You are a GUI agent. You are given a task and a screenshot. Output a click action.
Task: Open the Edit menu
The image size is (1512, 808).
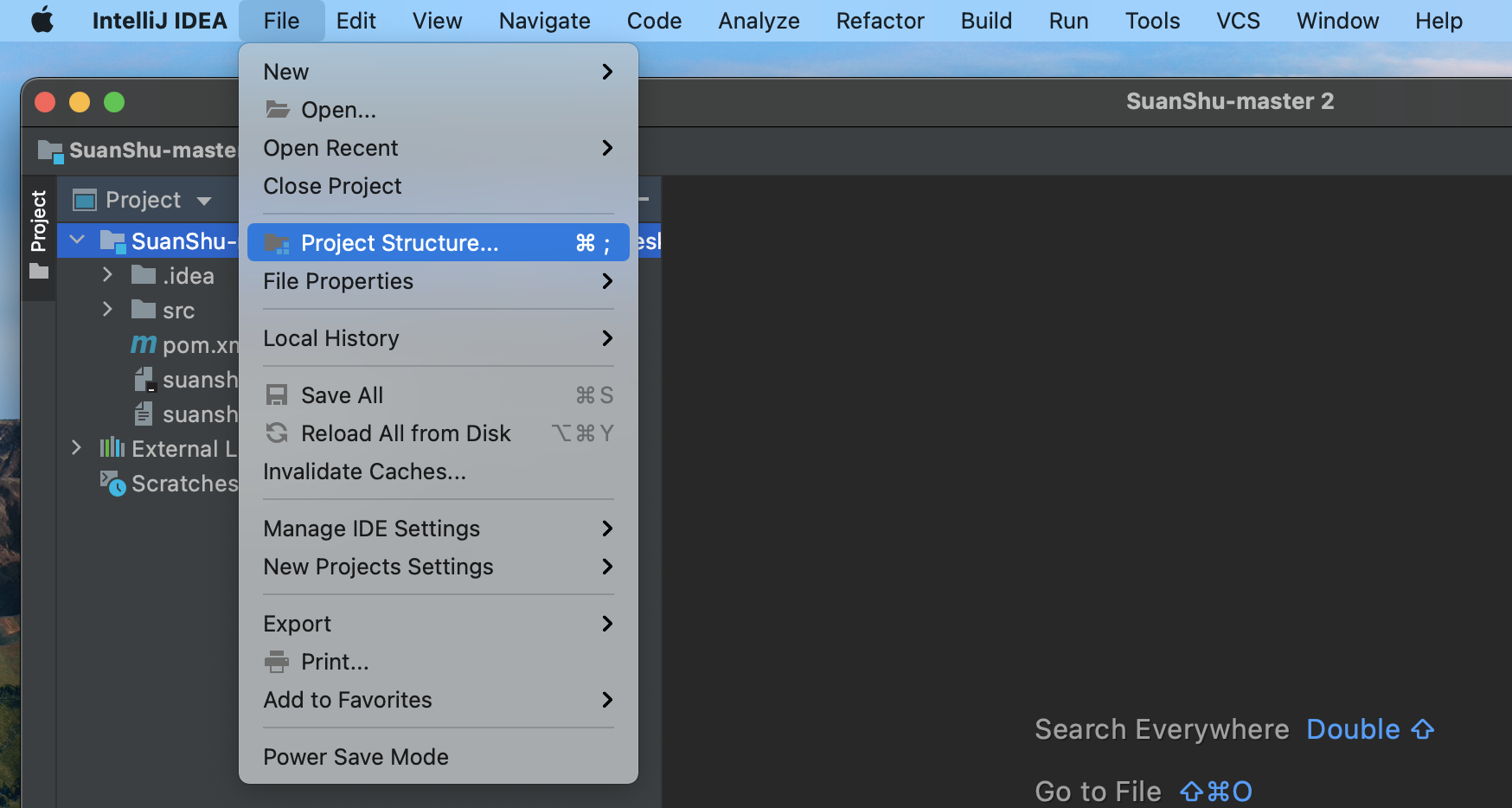[356, 20]
